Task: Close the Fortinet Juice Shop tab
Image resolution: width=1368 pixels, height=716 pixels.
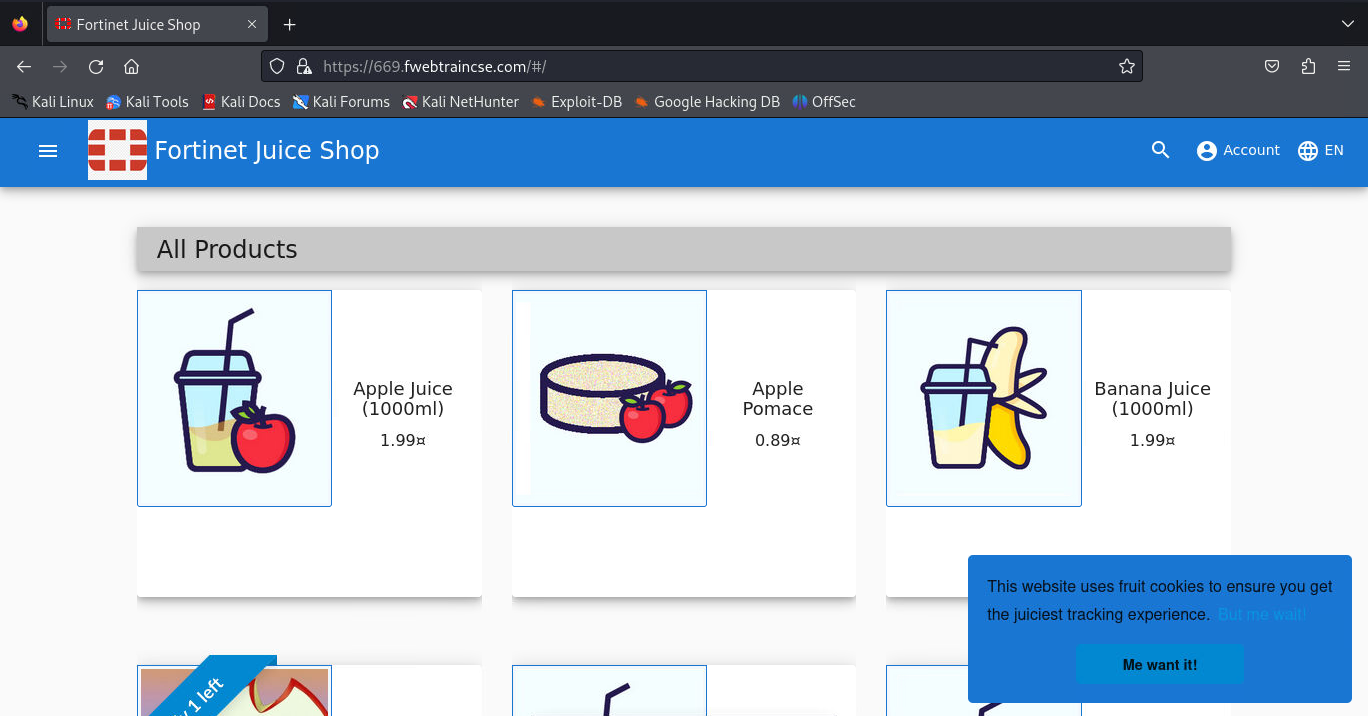Action: pos(252,24)
